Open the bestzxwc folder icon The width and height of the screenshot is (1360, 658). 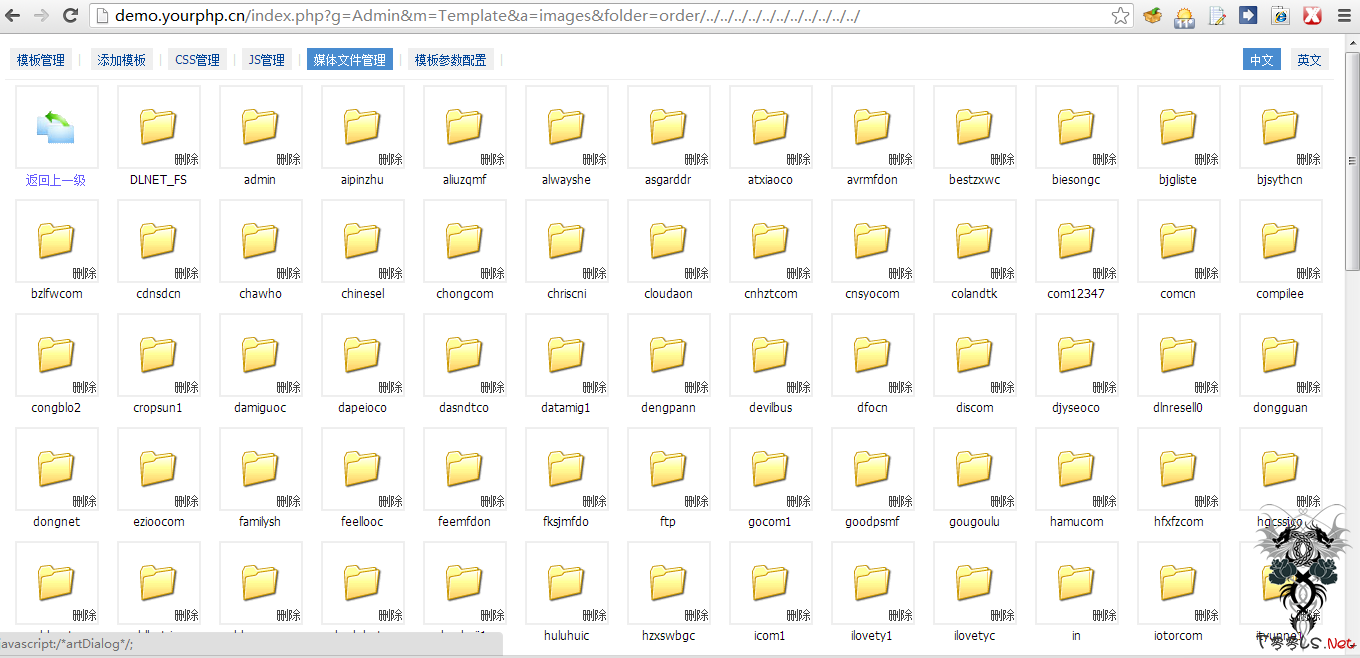[974, 126]
